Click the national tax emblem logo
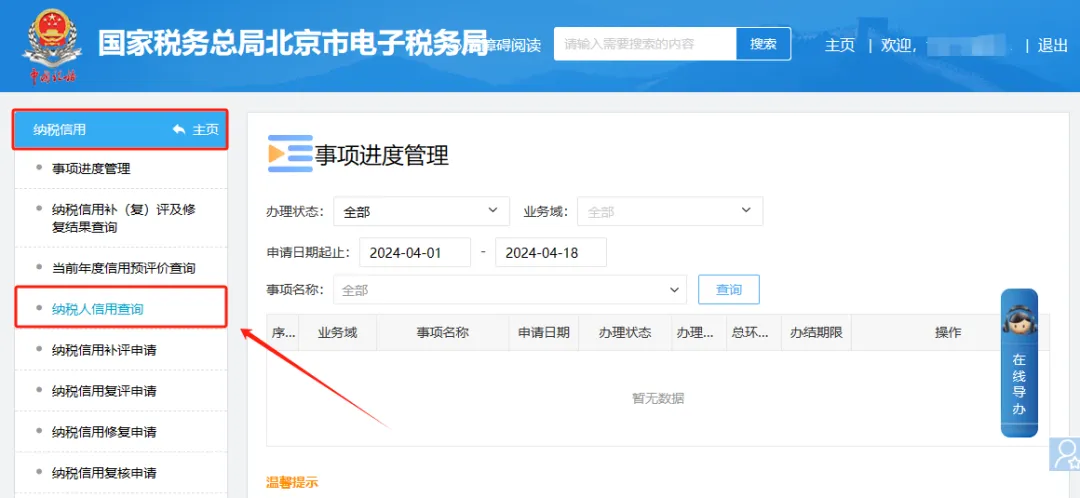This screenshot has height=498, width=1080. tap(52, 45)
